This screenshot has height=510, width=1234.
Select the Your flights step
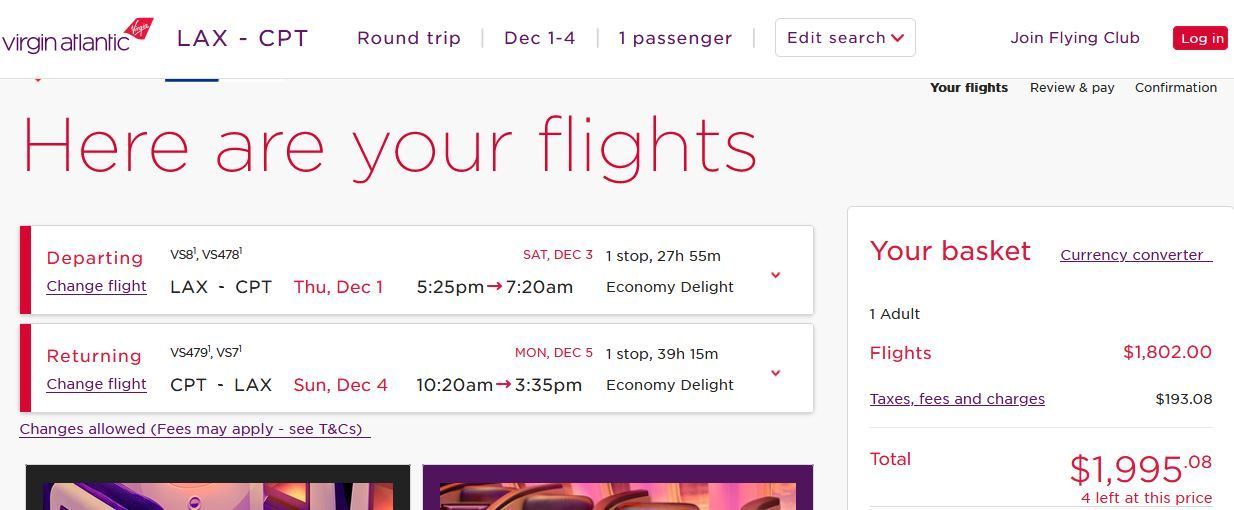coord(969,88)
